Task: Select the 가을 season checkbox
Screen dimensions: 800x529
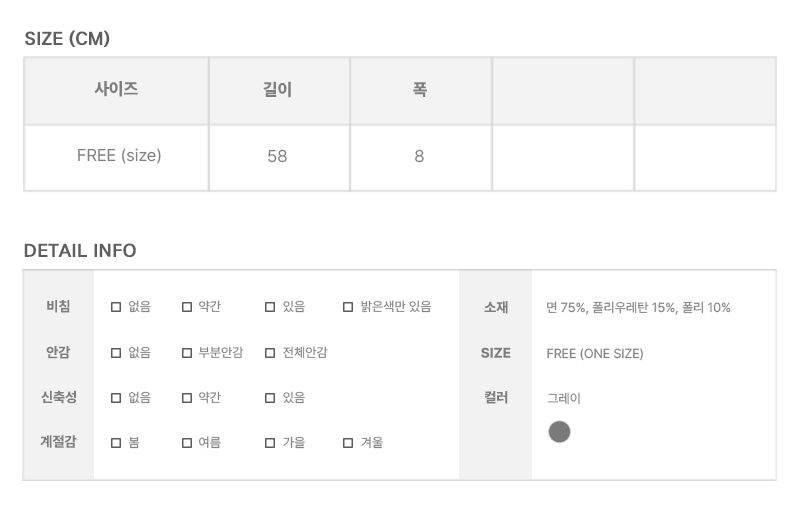Action: (x=270, y=443)
